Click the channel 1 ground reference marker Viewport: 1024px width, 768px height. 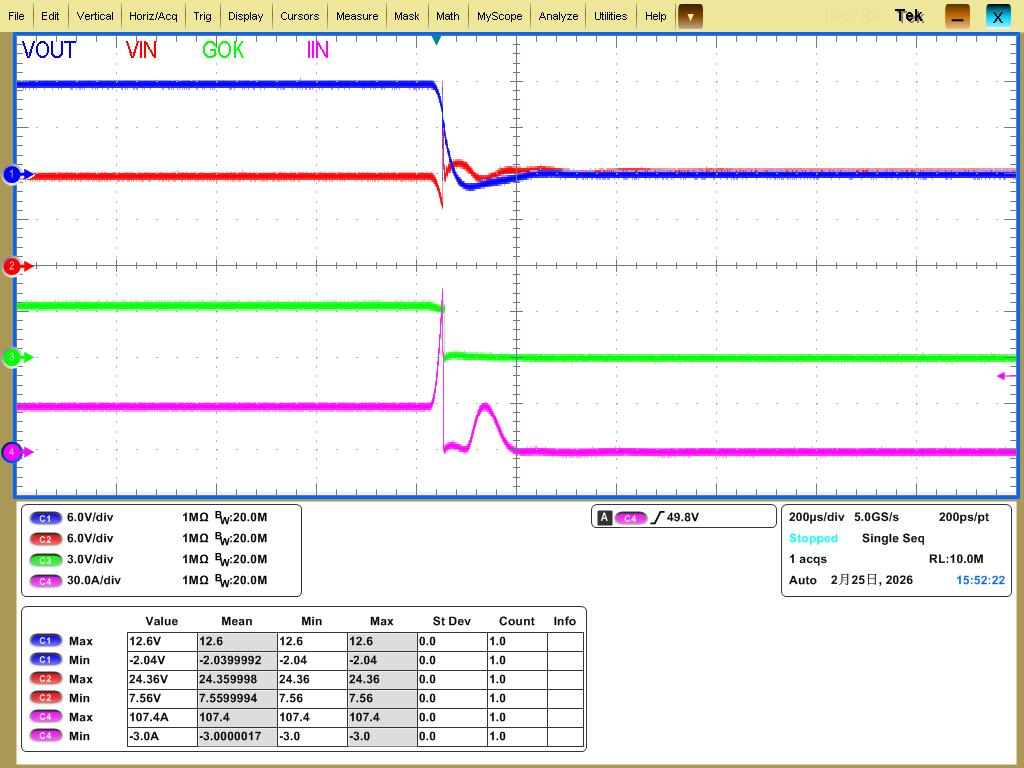point(17,174)
